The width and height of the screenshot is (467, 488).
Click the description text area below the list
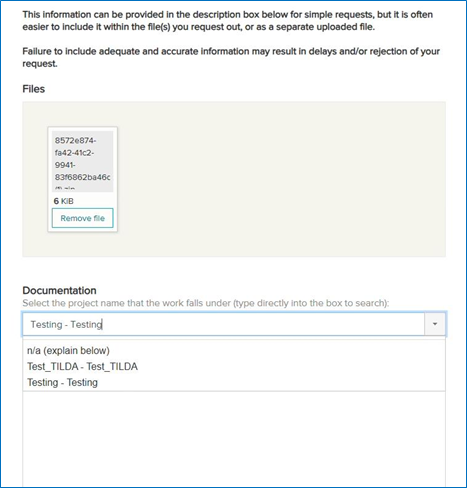(234, 439)
